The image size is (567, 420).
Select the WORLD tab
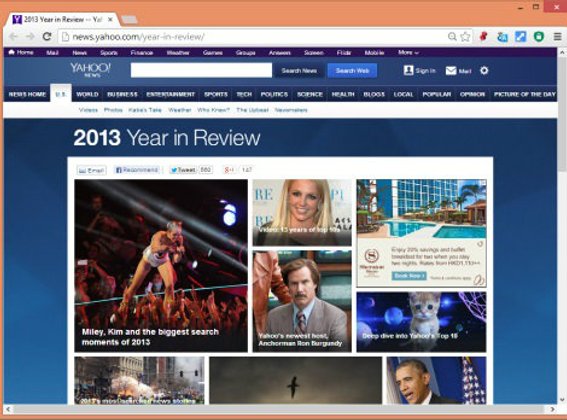pos(87,94)
